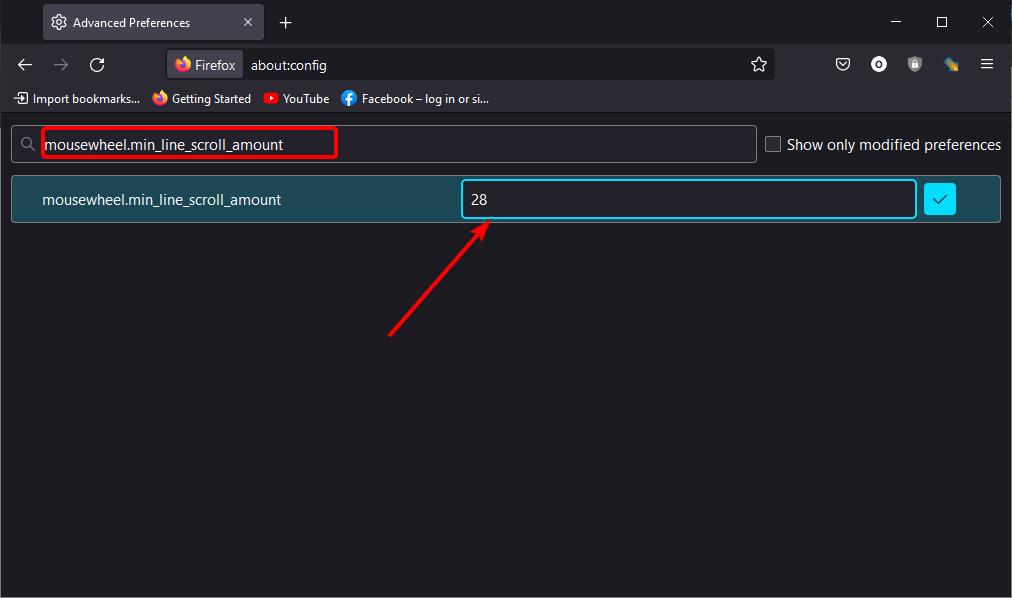Click the preference value field showing 28
1012x598 pixels.
(x=689, y=199)
